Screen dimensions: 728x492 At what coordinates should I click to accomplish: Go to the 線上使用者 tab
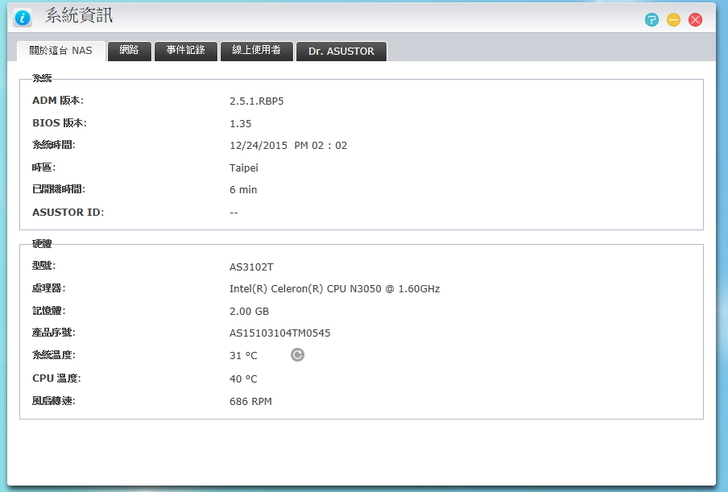257,51
